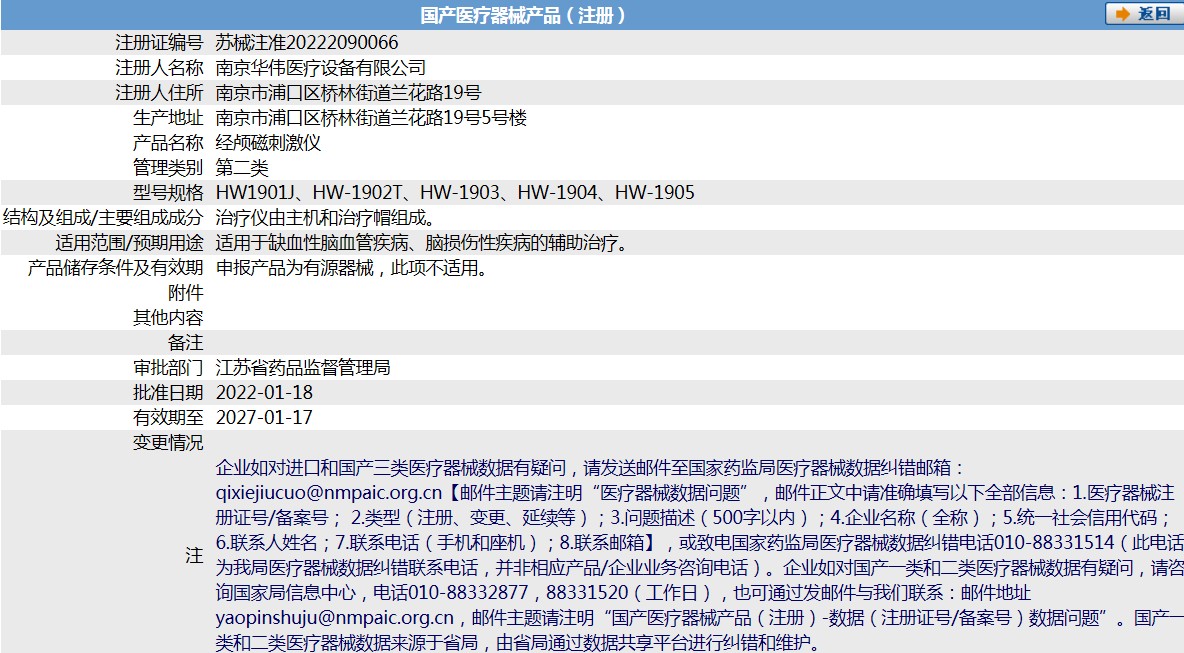
Task: Click model list starting with HW1901J
Action: [455, 193]
